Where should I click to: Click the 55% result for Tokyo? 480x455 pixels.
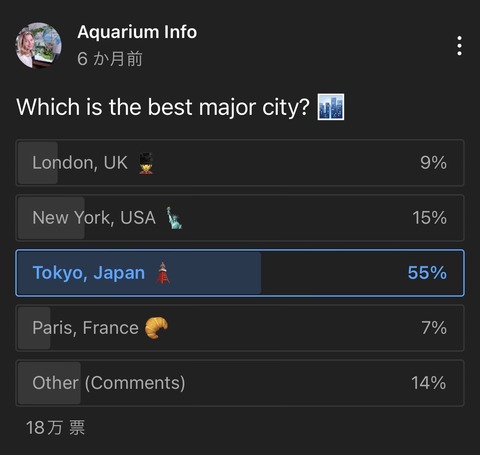[x=427, y=273]
